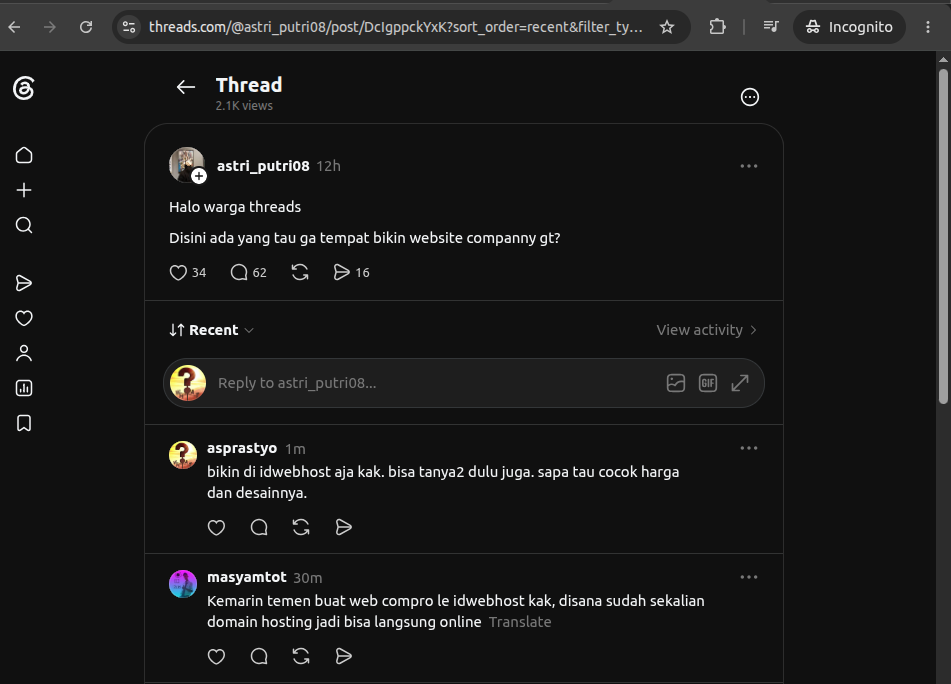
Task: Like astri_putri08's post
Action: [178, 273]
